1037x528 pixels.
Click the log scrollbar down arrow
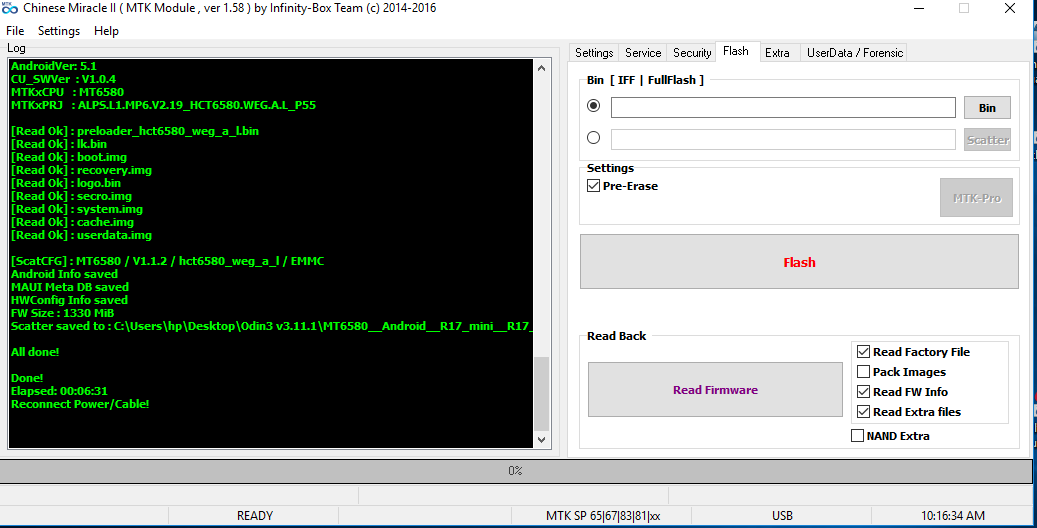[x=542, y=439]
